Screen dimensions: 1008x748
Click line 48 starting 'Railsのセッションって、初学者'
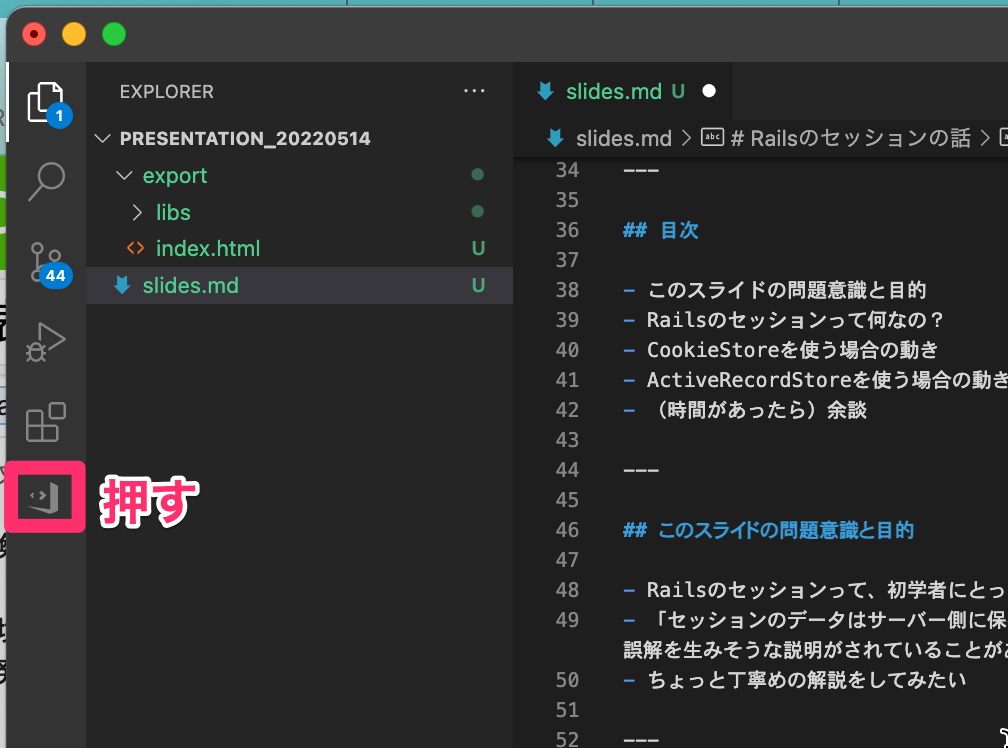[x=825, y=590]
